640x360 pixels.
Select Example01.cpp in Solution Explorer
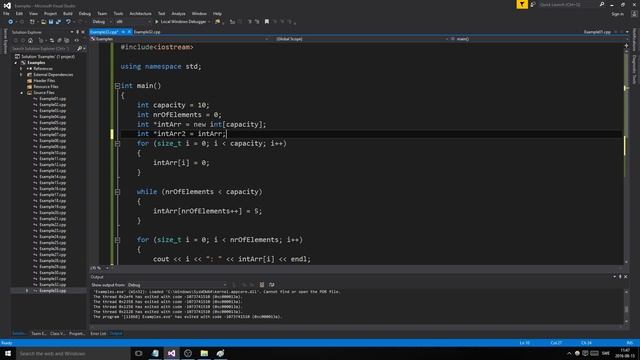52,99
